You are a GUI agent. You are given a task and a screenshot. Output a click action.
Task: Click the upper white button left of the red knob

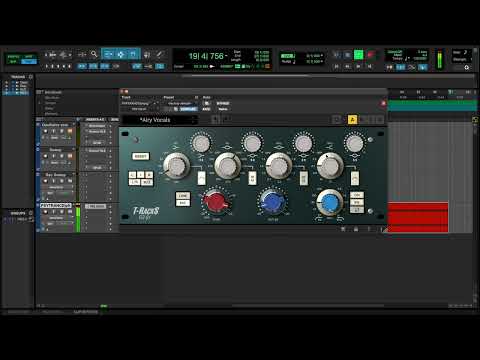[183, 195]
